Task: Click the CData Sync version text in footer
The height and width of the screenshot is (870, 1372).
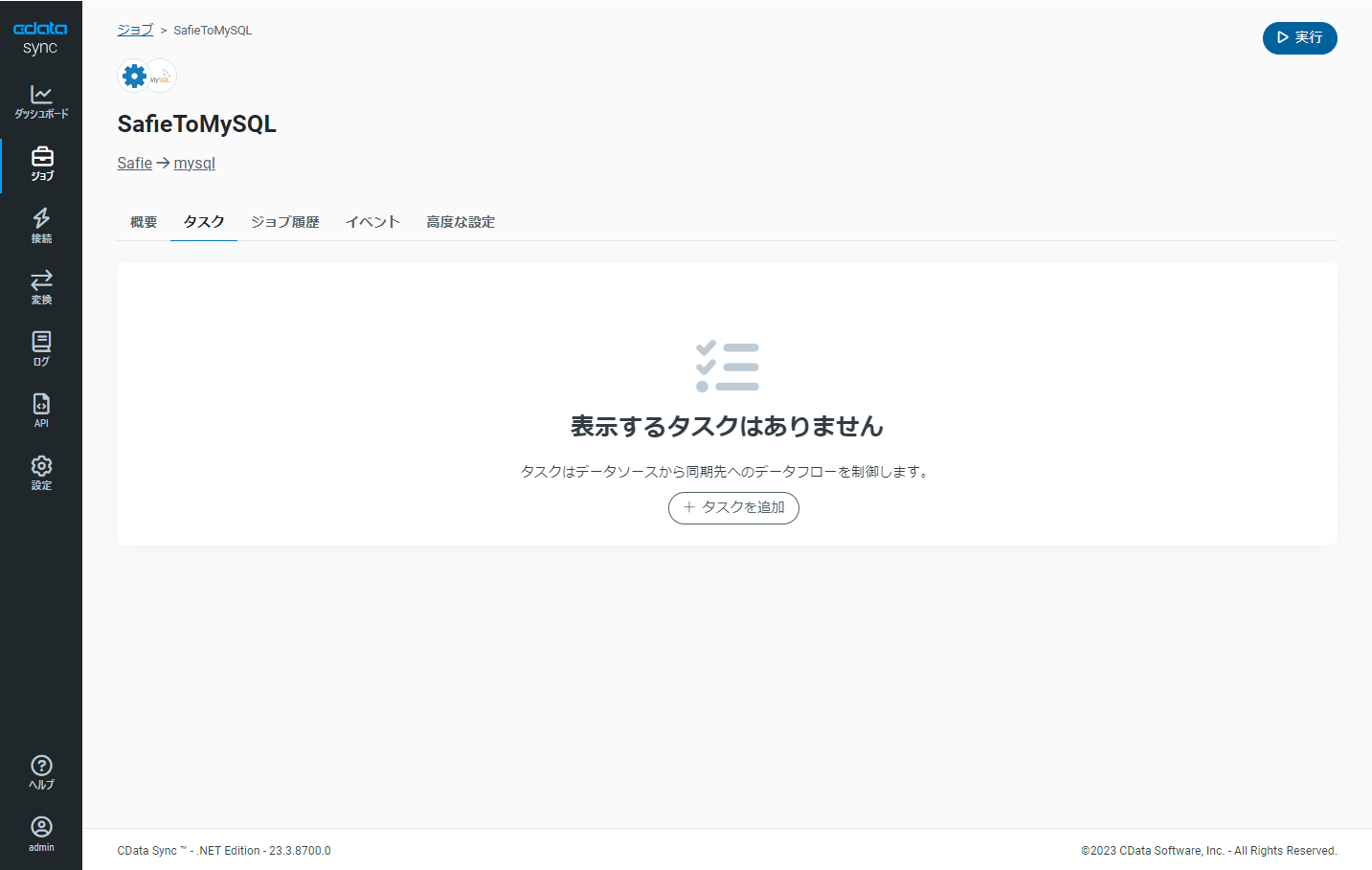Action: 224,851
